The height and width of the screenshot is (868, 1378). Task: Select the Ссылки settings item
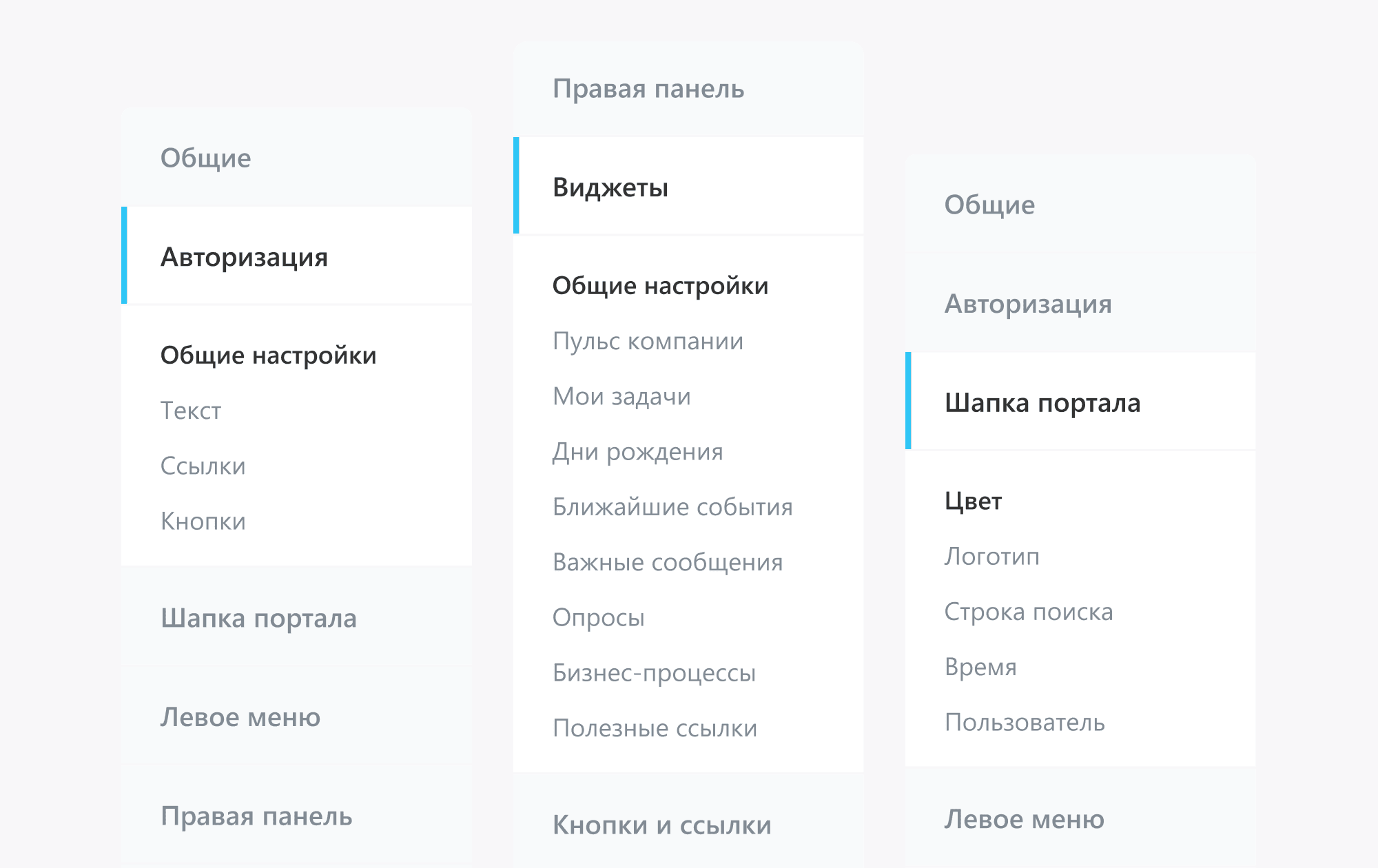(203, 466)
